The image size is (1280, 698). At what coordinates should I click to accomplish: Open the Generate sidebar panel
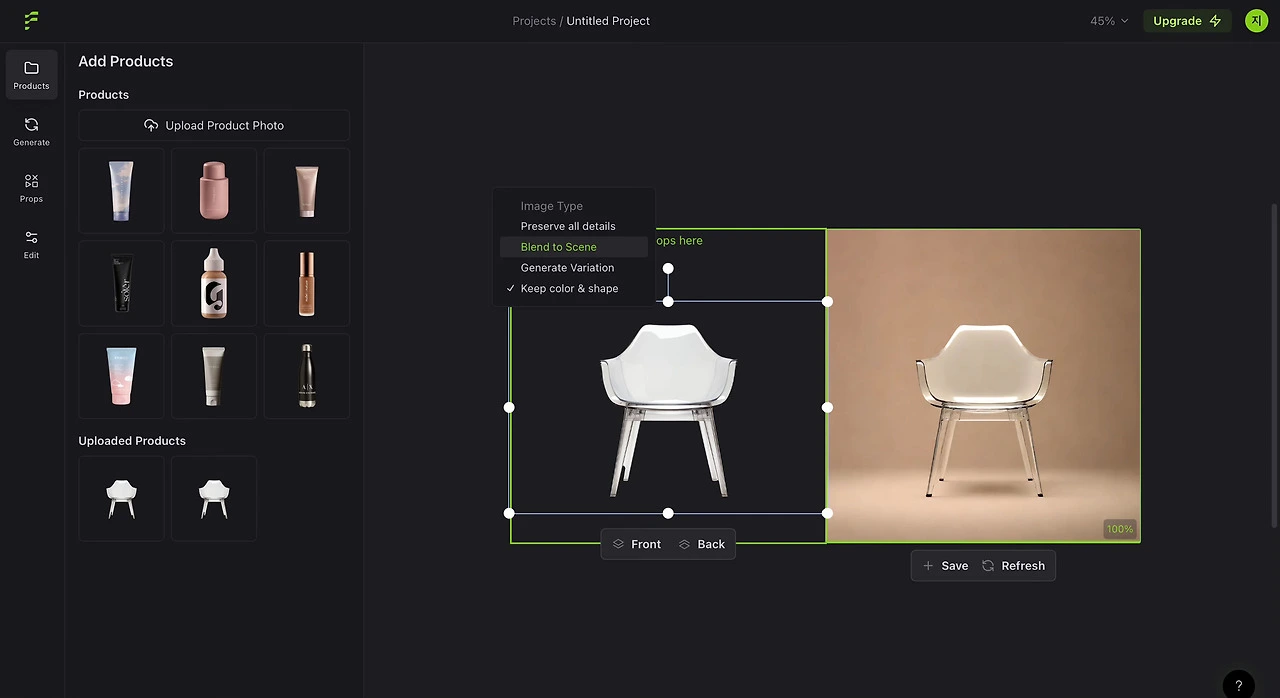(31, 131)
